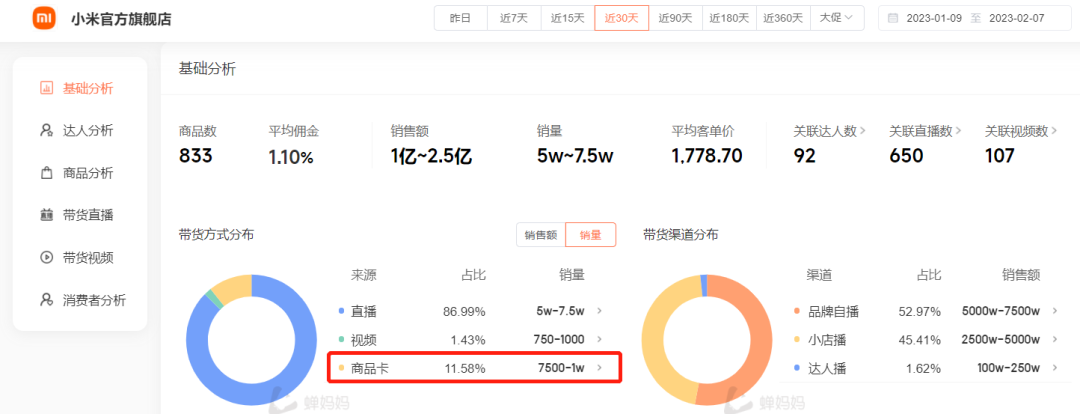Click the 带货渠道分布 heading
Viewport: 1080px width, 414px height.
(x=681, y=235)
